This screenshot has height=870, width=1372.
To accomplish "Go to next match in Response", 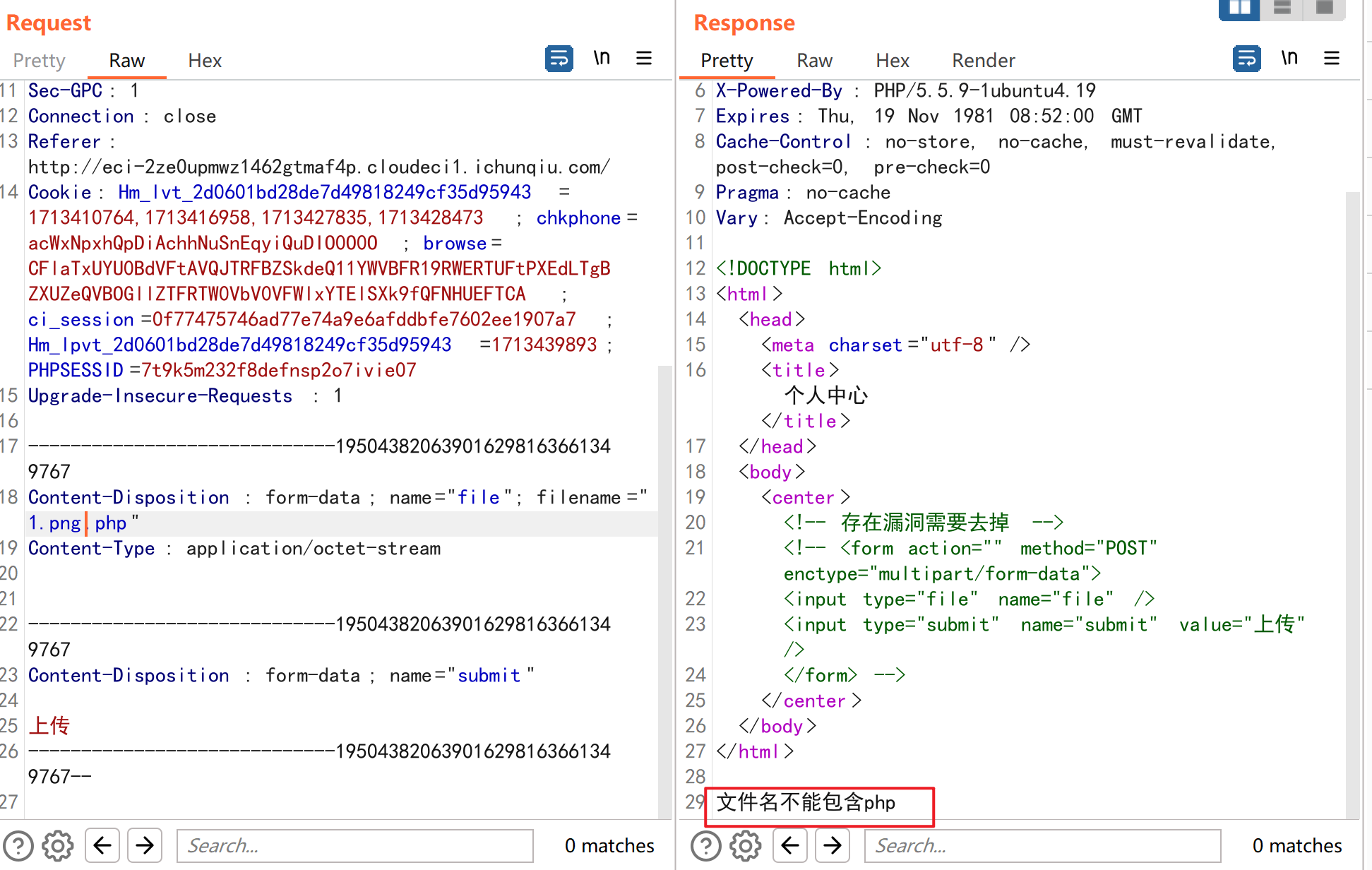I will [833, 845].
